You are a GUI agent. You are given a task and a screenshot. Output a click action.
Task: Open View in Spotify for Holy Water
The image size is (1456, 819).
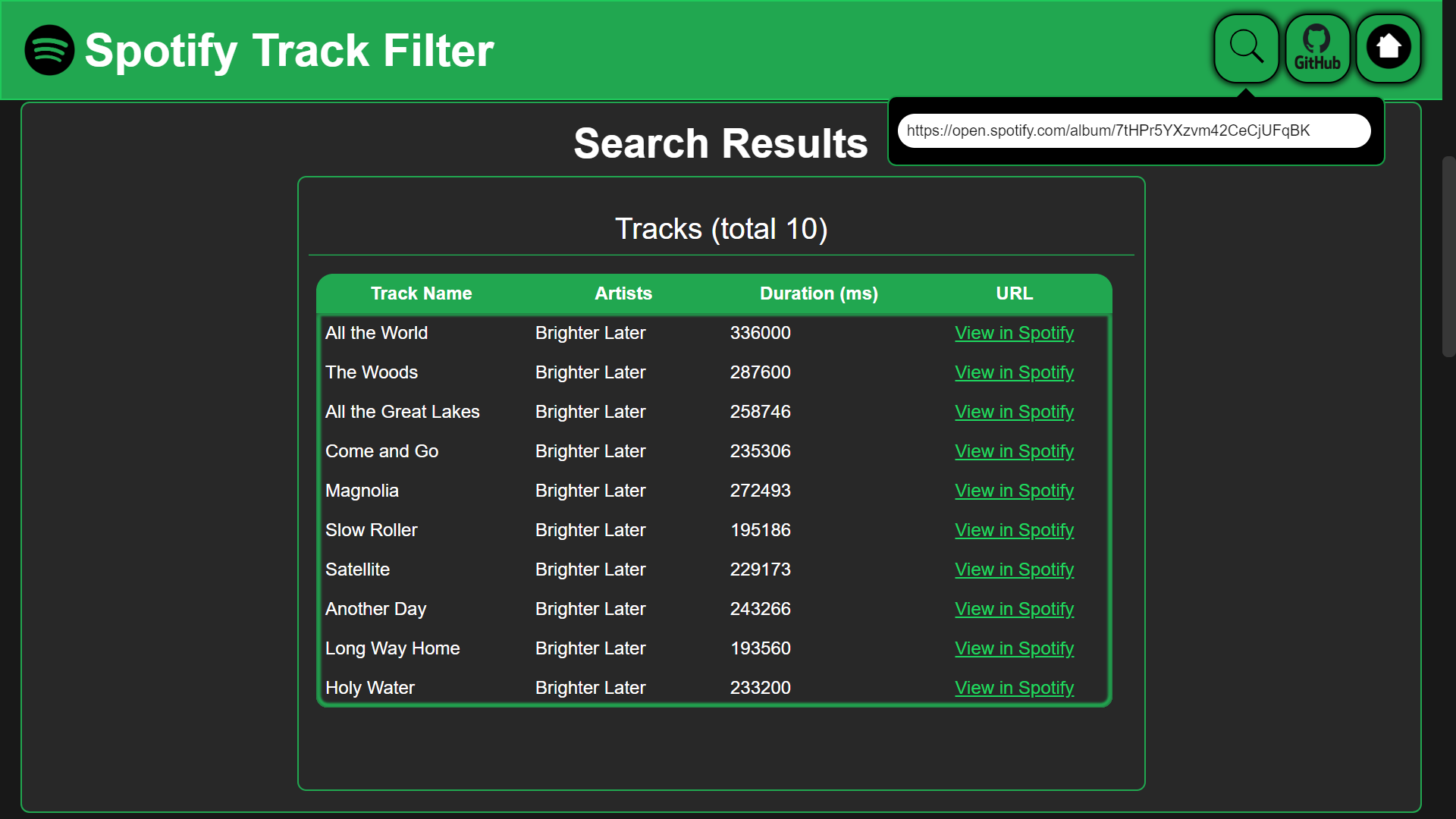click(1014, 688)
